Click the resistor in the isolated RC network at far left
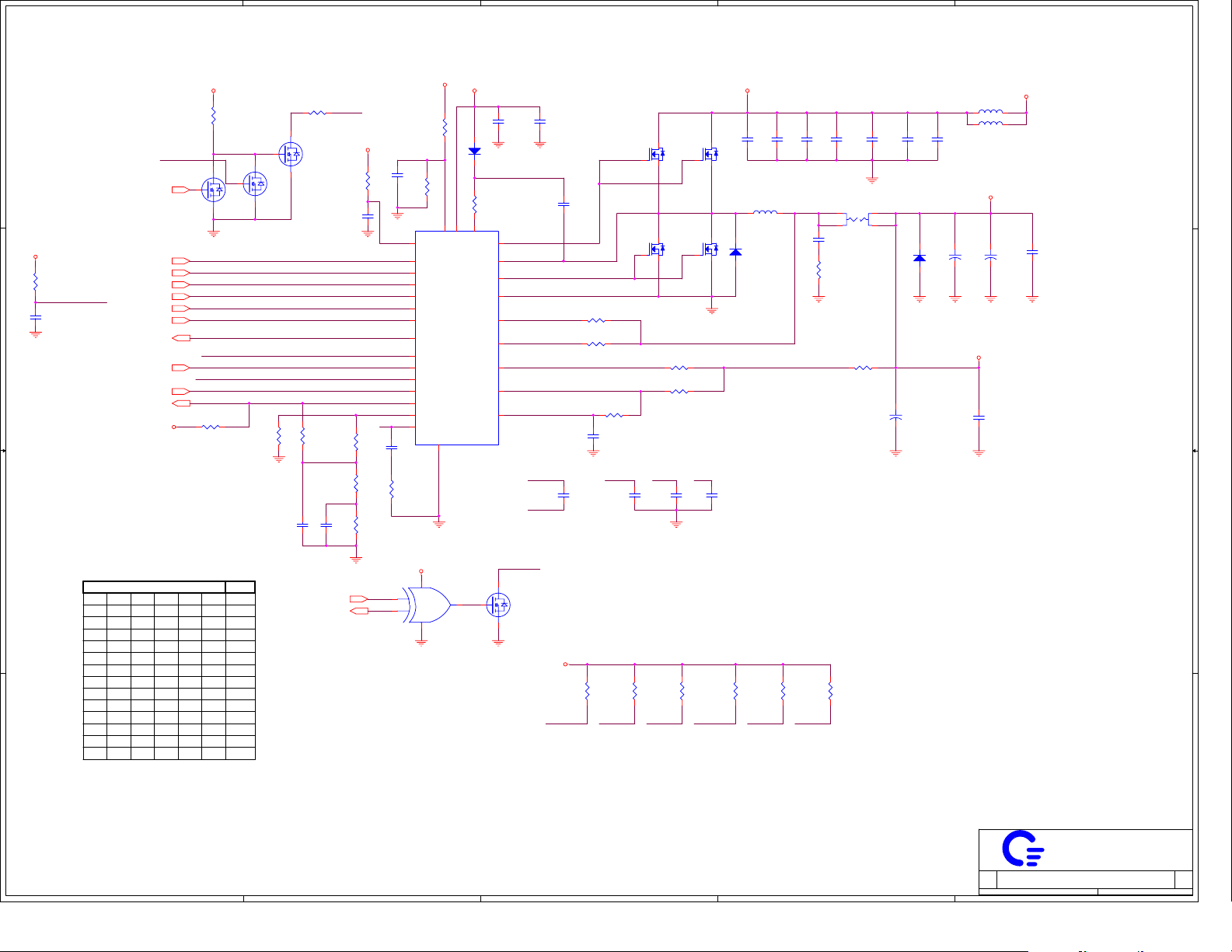 click(x=35, y=281)
